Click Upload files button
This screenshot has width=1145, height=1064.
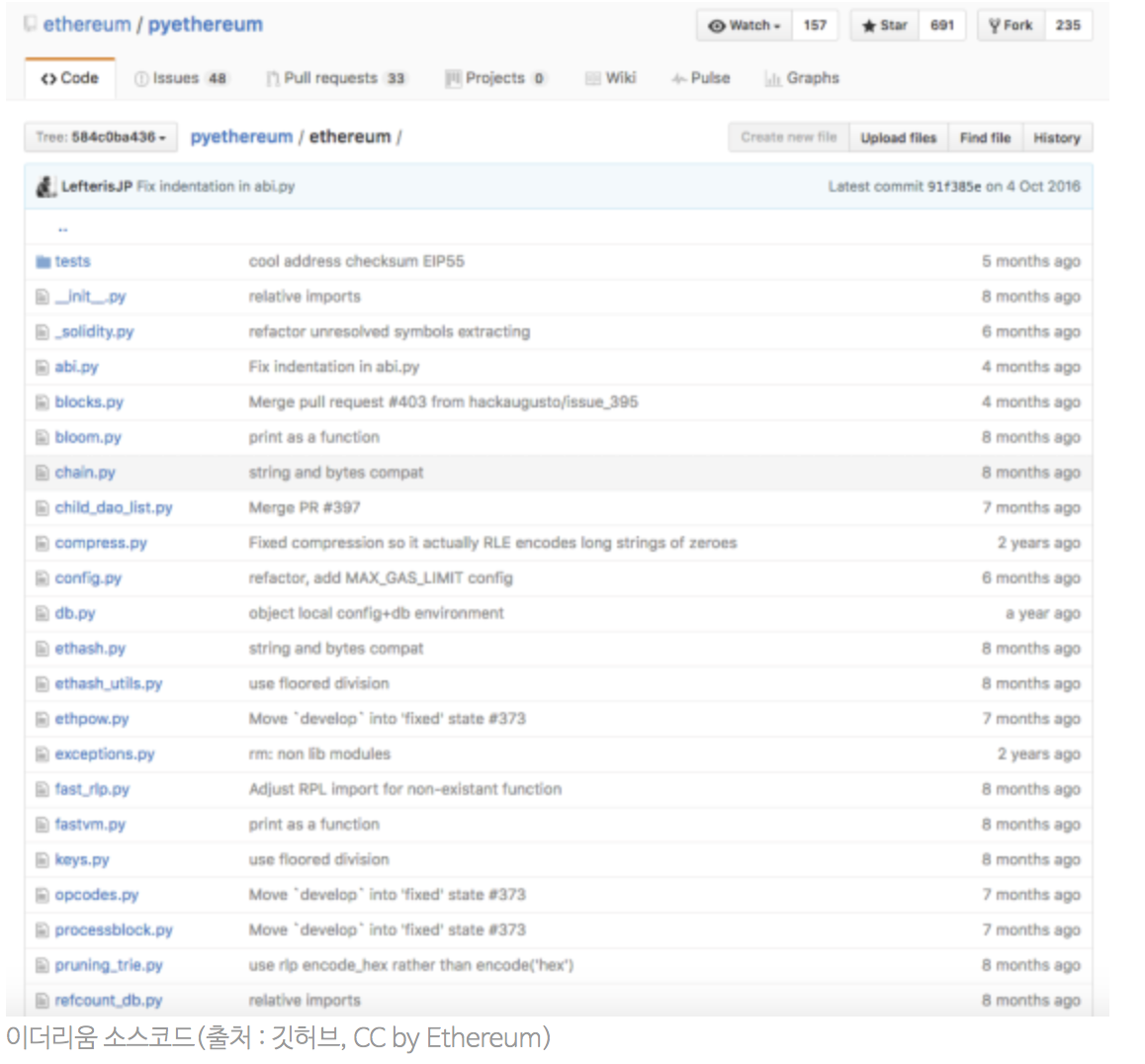point(898,137)
